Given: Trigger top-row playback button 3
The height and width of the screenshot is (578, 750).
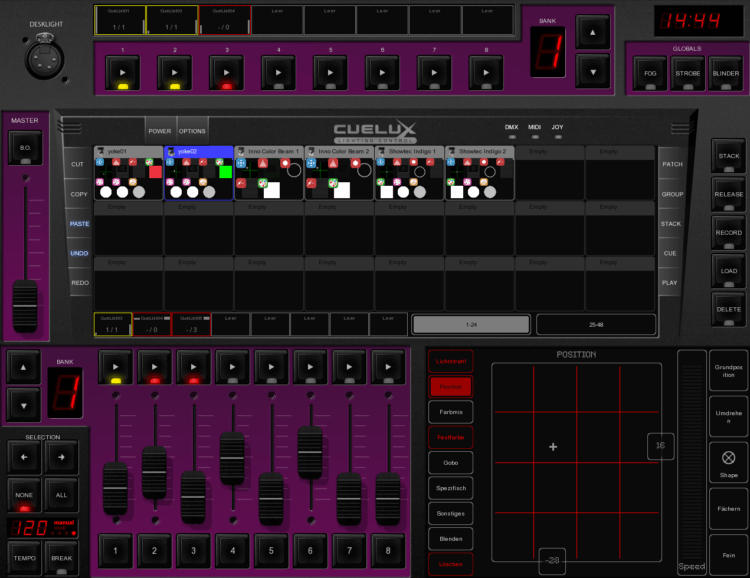Looking at the screenshot, I should (226, 73).
